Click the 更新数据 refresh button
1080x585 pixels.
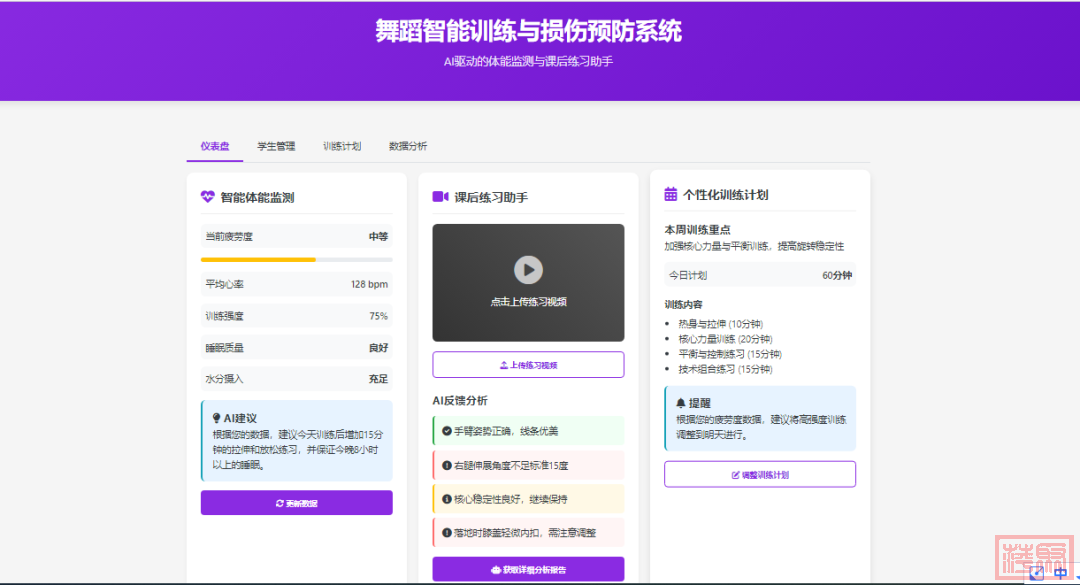point(296,503)
